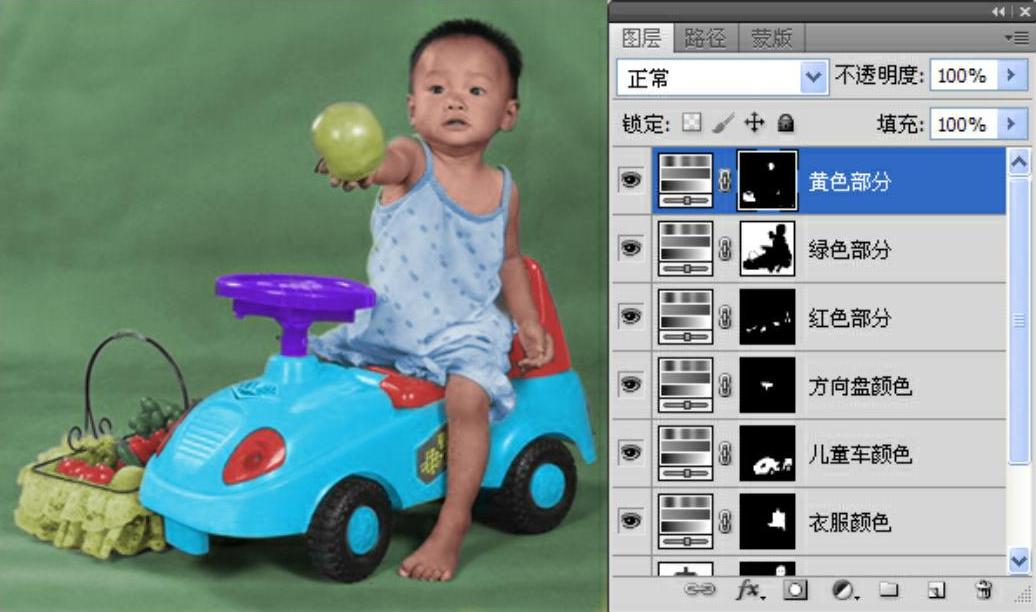
Task: Open the panel options menu
Action: click(x=1018, y=38)
